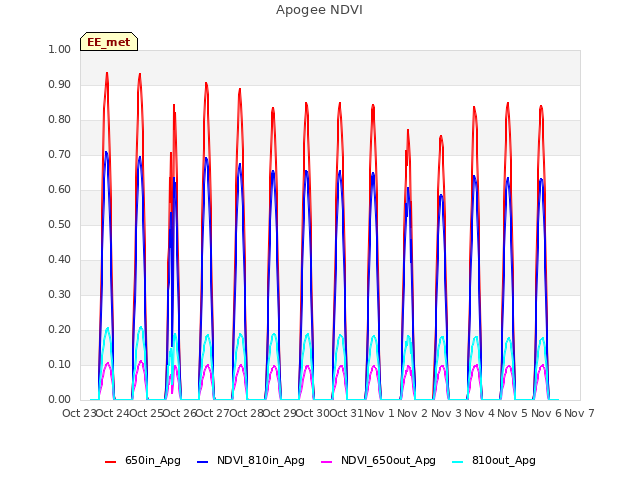Click the 0.60 y-axis label

point(60,189)
